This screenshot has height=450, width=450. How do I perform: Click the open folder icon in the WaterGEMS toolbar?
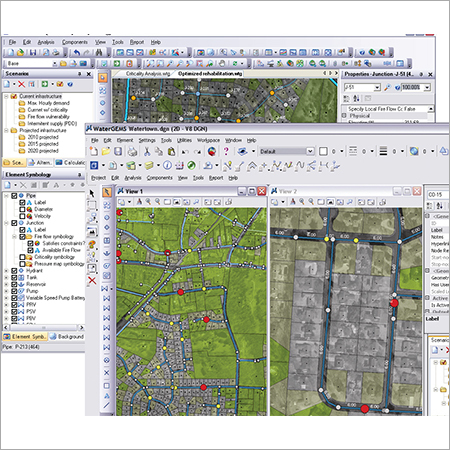pos(106,152)
